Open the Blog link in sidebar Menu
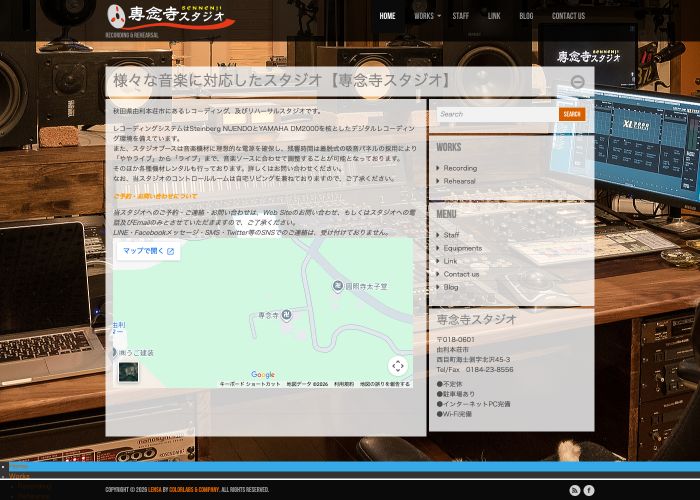Image resolution: width=700 pixels, height=500 pixels. click(x=450, y=287)
